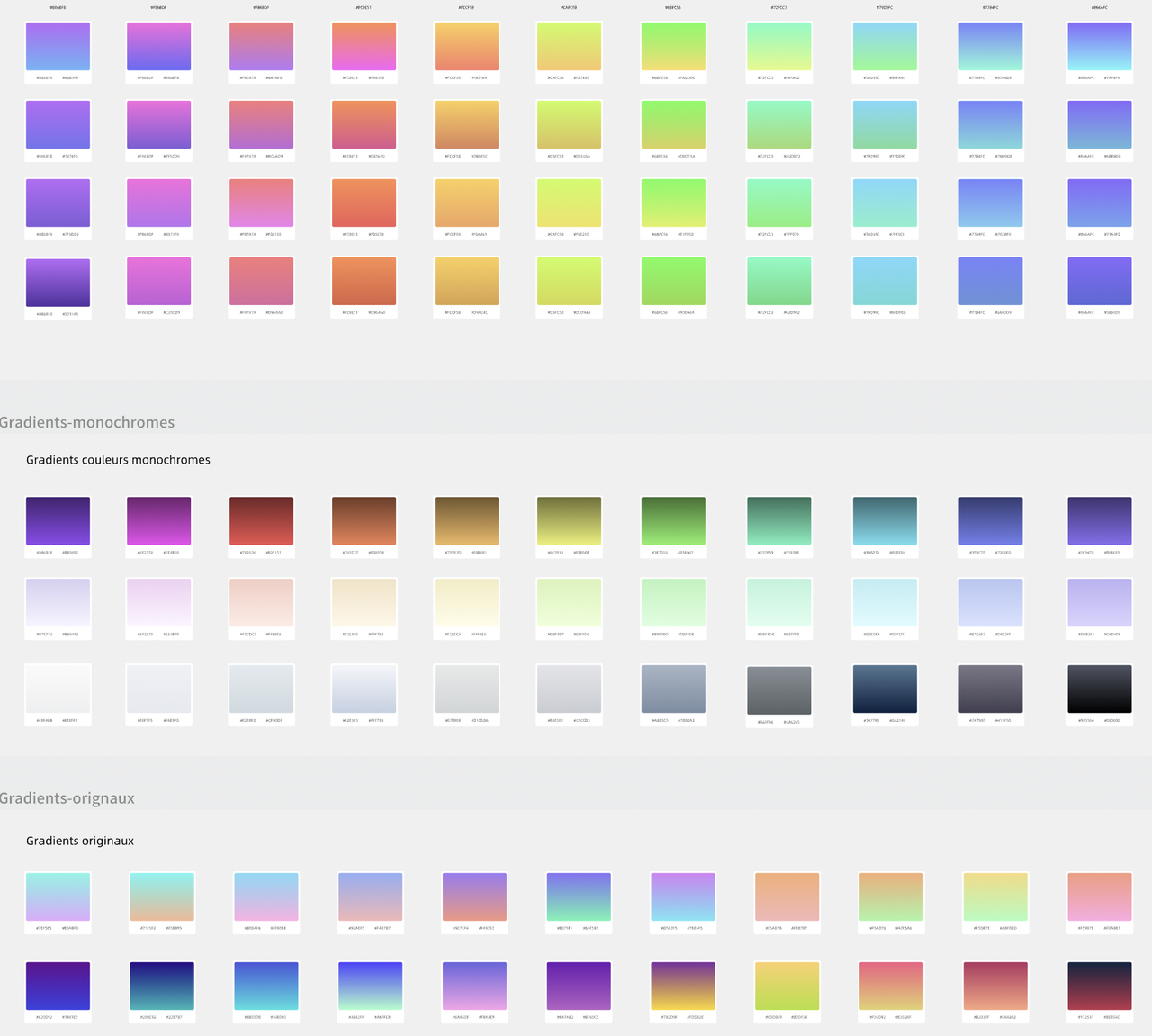Pick the dark navy-to-crimson original gradient
This screenshot has width=1152, height=1036.
click(1099, 986)
